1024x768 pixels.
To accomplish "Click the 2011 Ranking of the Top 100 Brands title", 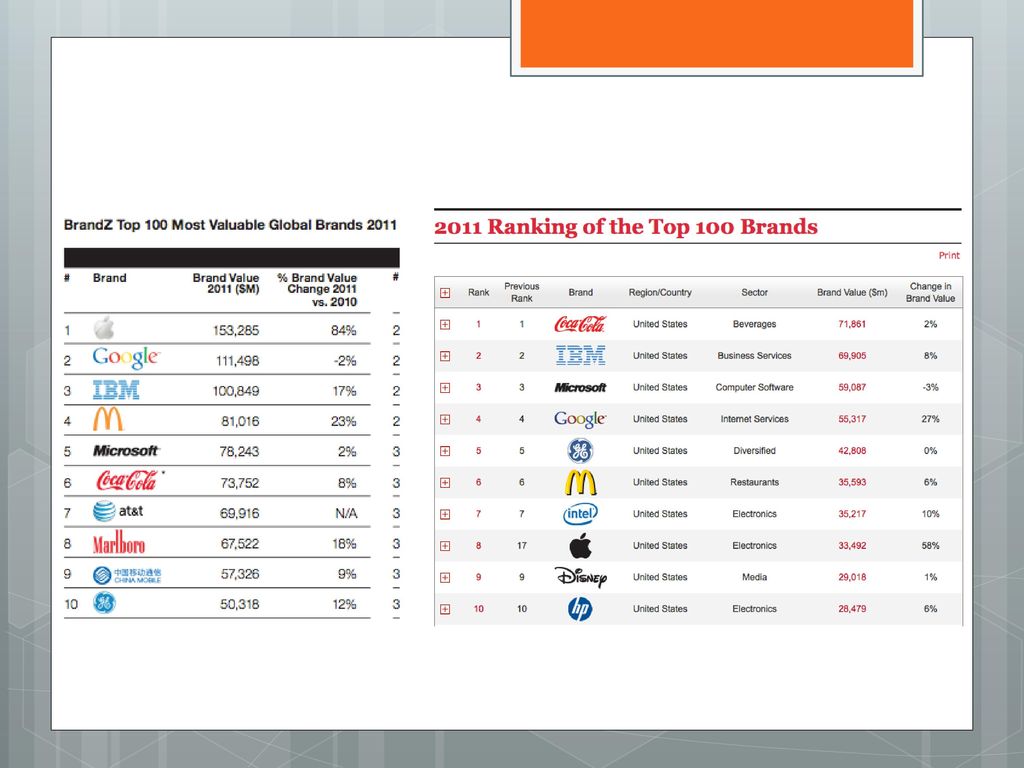I will point(626,227).
